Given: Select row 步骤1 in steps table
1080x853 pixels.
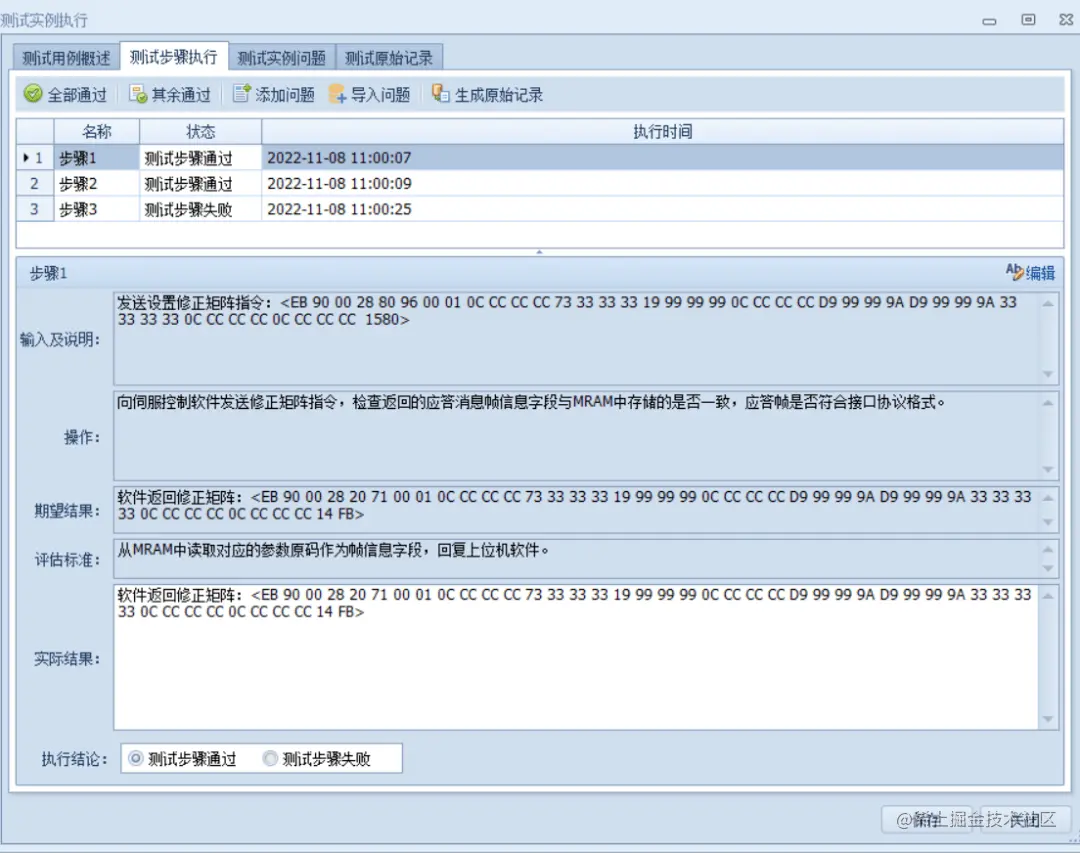Looking at the screenshot, I should point(539,158).
